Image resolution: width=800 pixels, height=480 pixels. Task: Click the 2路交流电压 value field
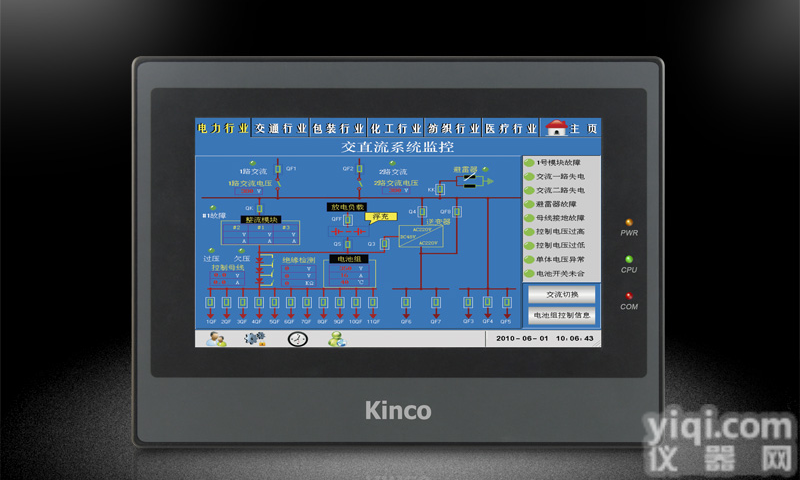click(x=396, y=191)
